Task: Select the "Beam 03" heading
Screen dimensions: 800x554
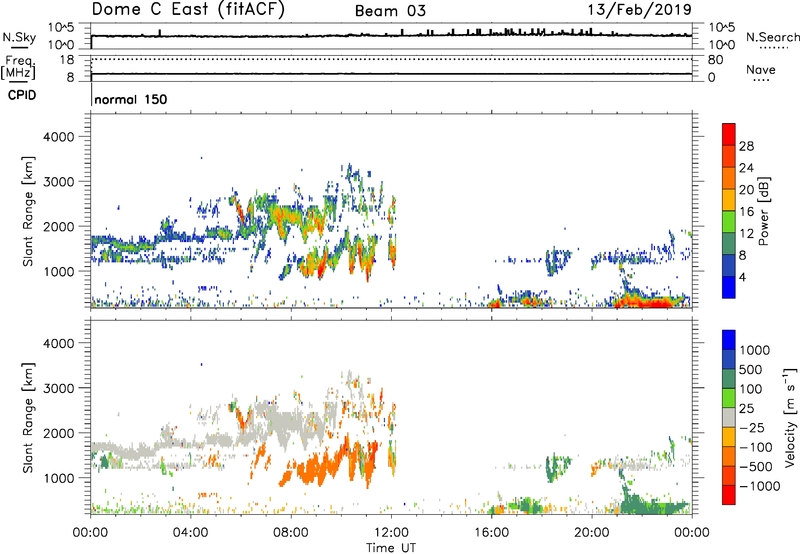Action: 390,11
